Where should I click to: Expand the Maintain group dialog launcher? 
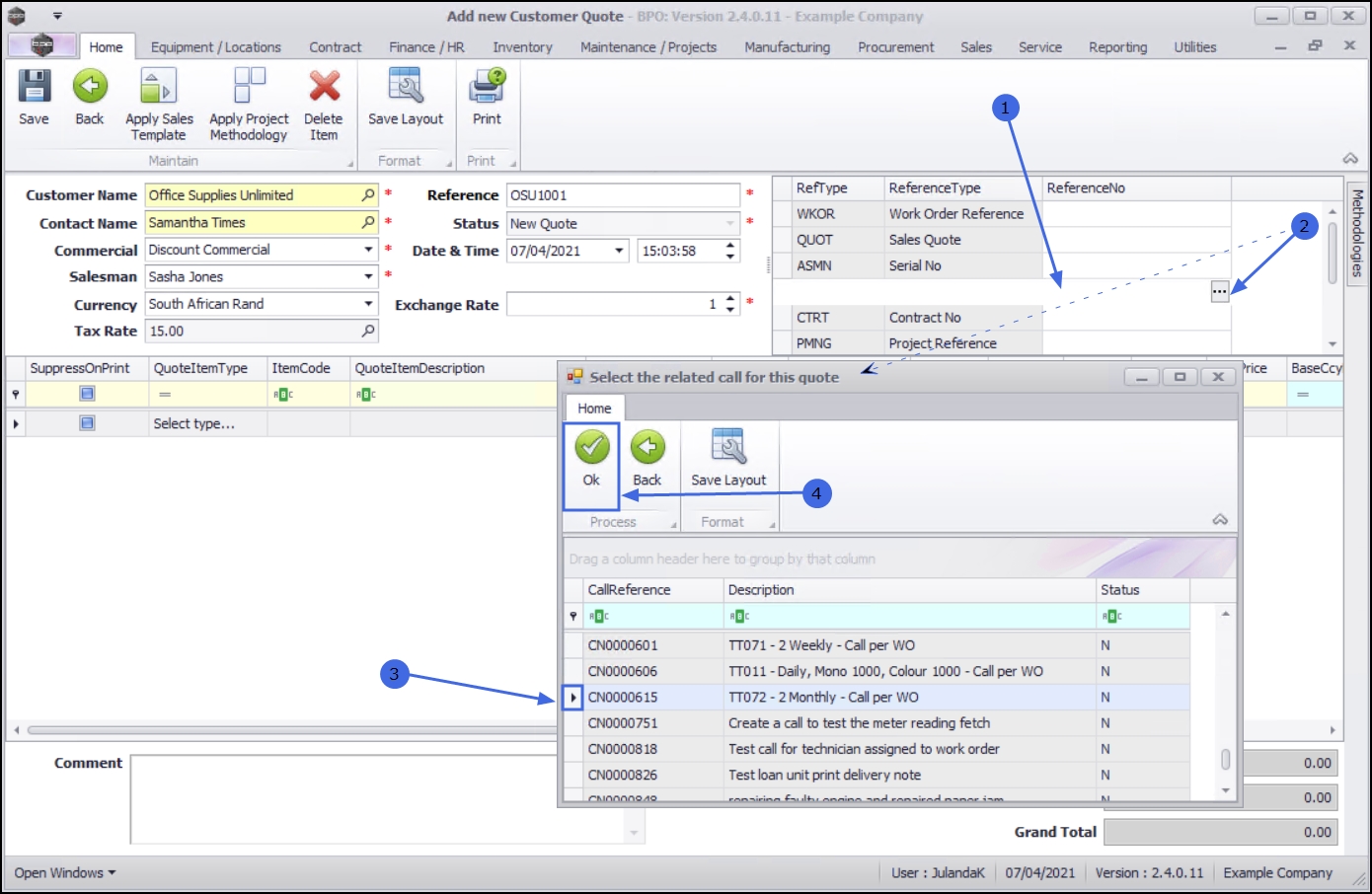[x=350, y=164]
